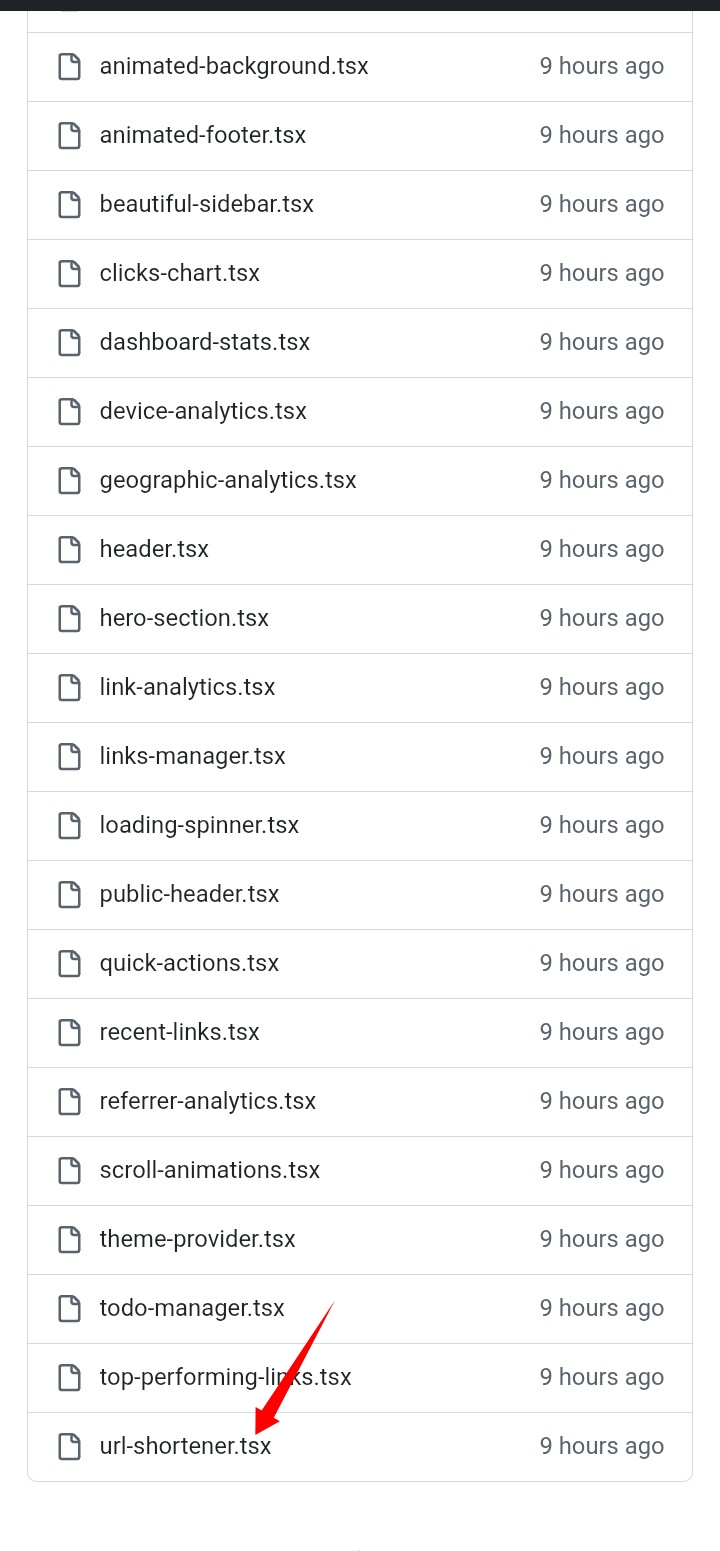
Task: Navigate to public-header.tsx file
Action: [189, 894]
